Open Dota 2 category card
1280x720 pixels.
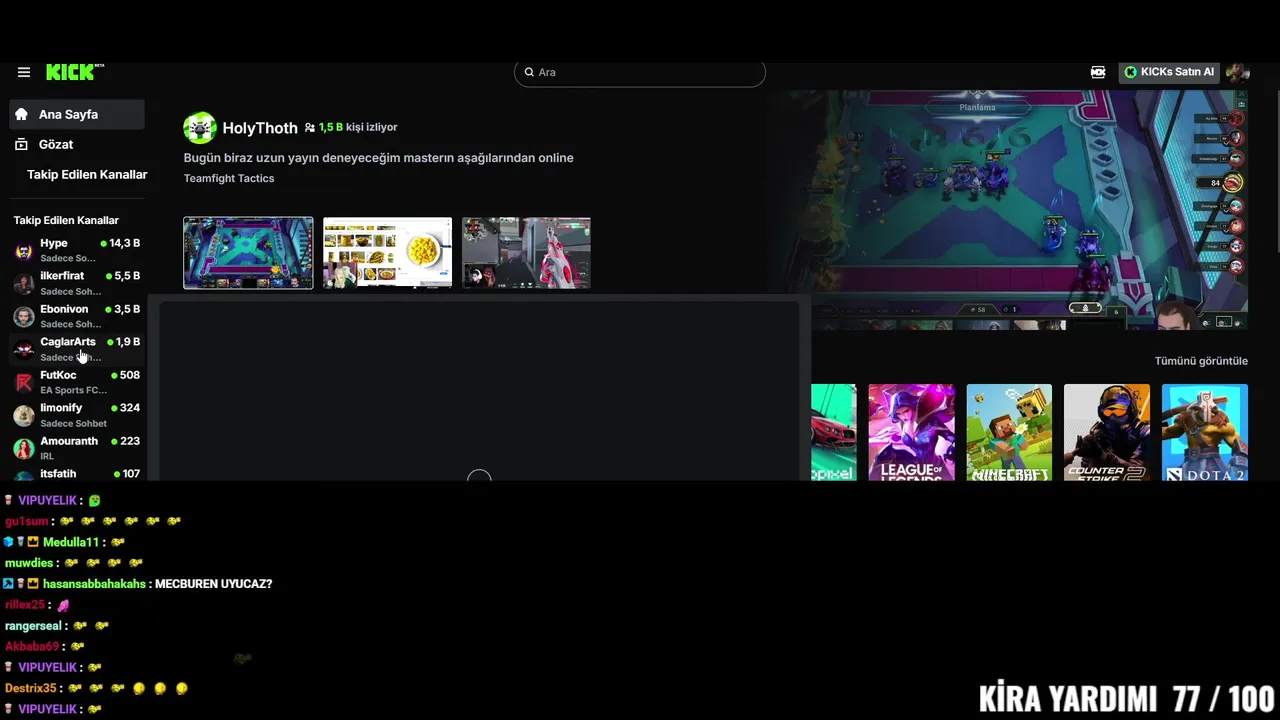click(1205, 432)
